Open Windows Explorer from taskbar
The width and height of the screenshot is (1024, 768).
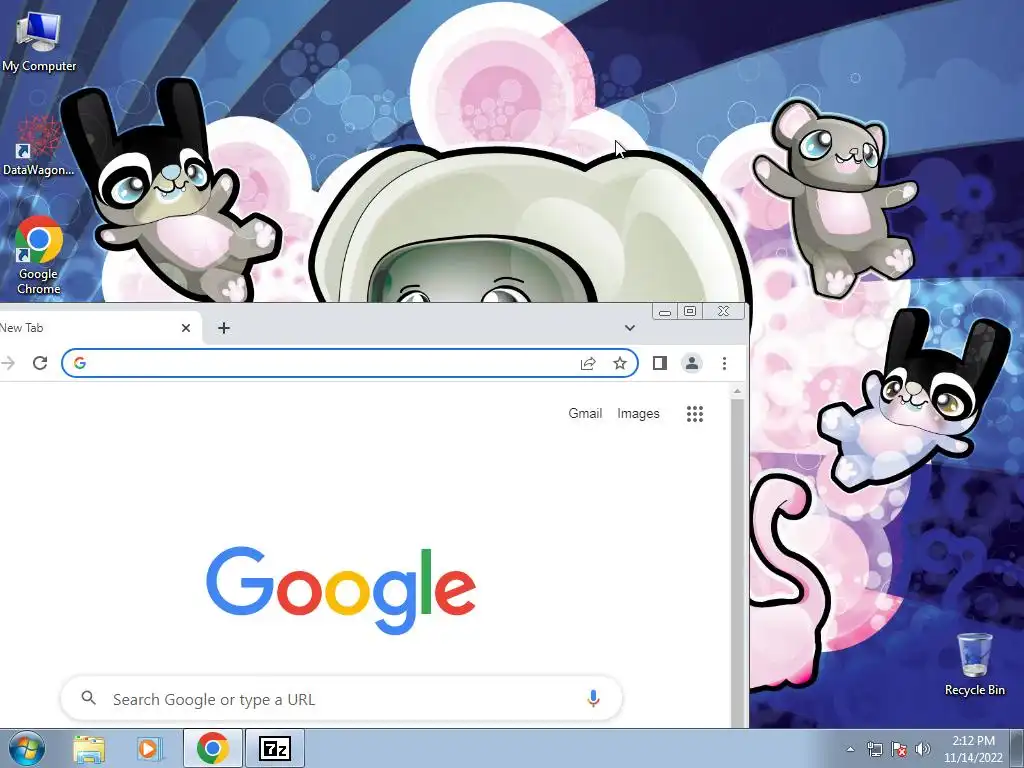coord(89,749)
